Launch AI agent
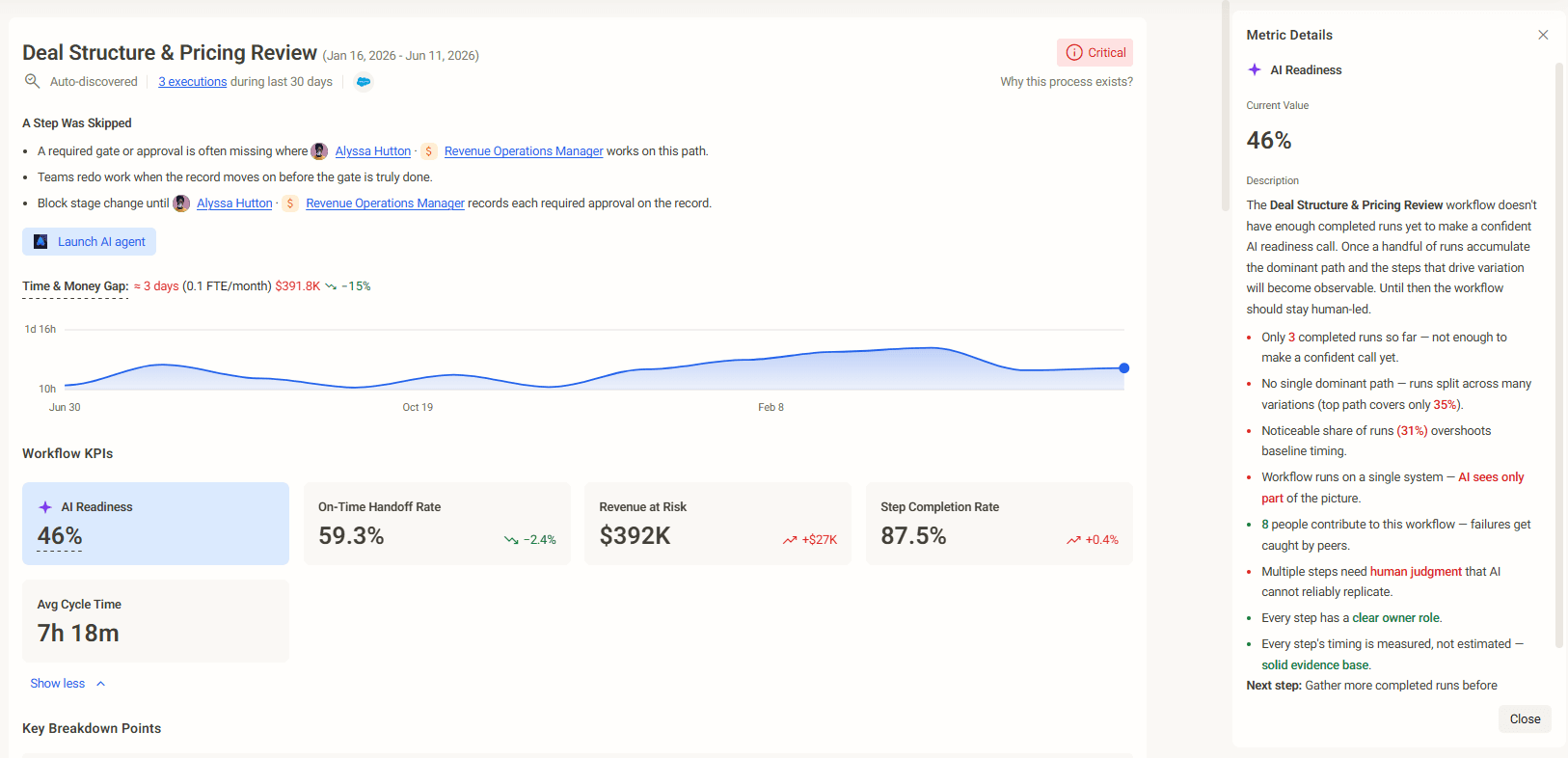Image resolution: width=1568 pixels, height=758 pixels. [90, 242]
